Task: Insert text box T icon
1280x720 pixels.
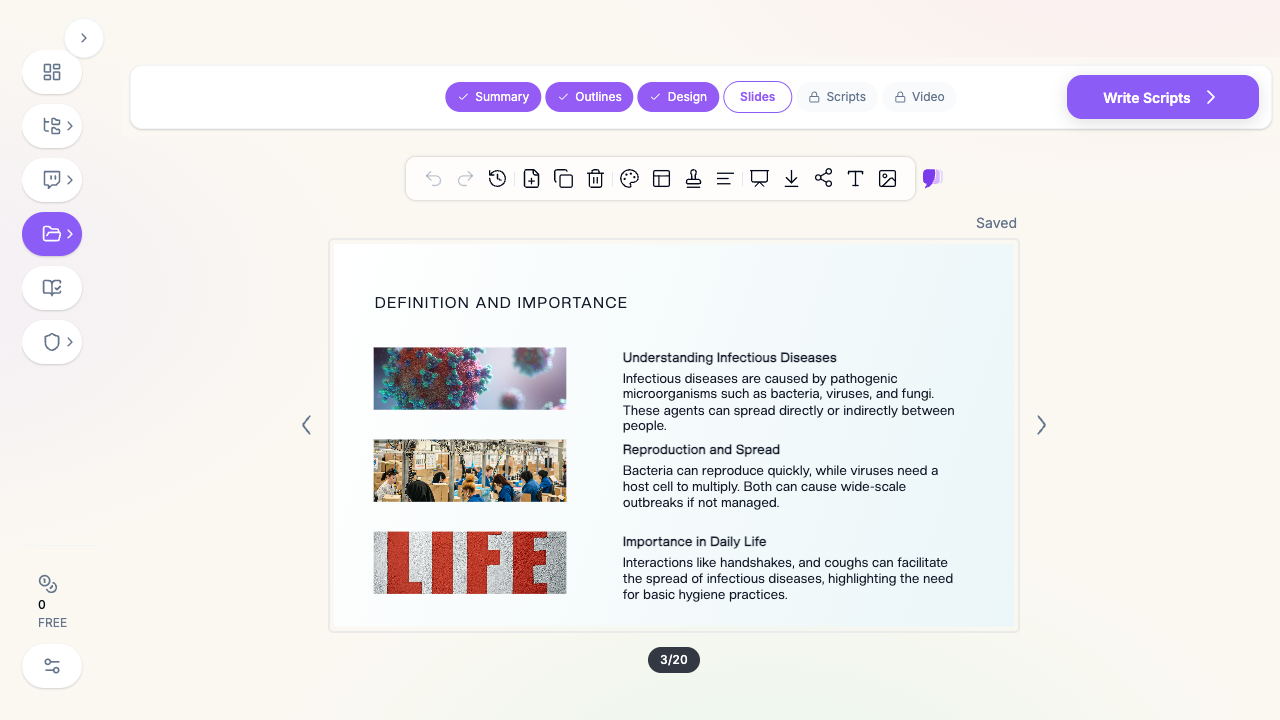Action: point(855,179)
